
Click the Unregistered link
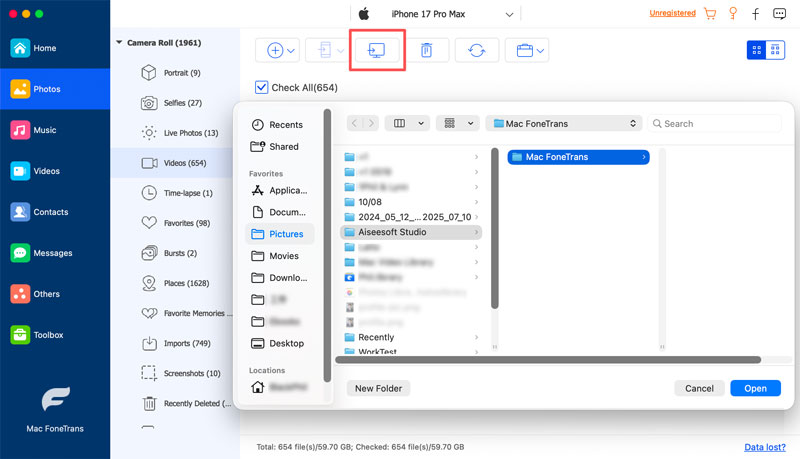click(x=672, y=13)
